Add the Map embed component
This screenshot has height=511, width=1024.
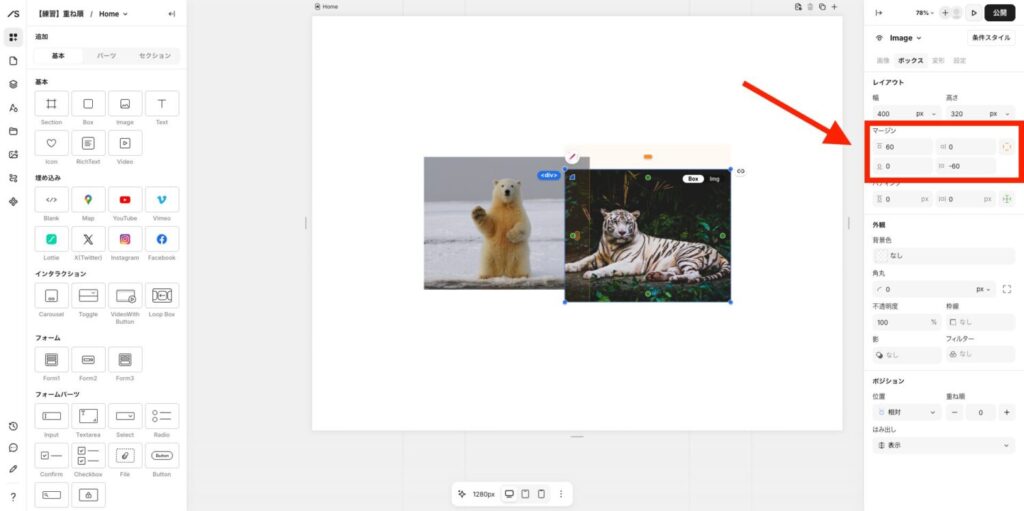[x=88, y=200]
